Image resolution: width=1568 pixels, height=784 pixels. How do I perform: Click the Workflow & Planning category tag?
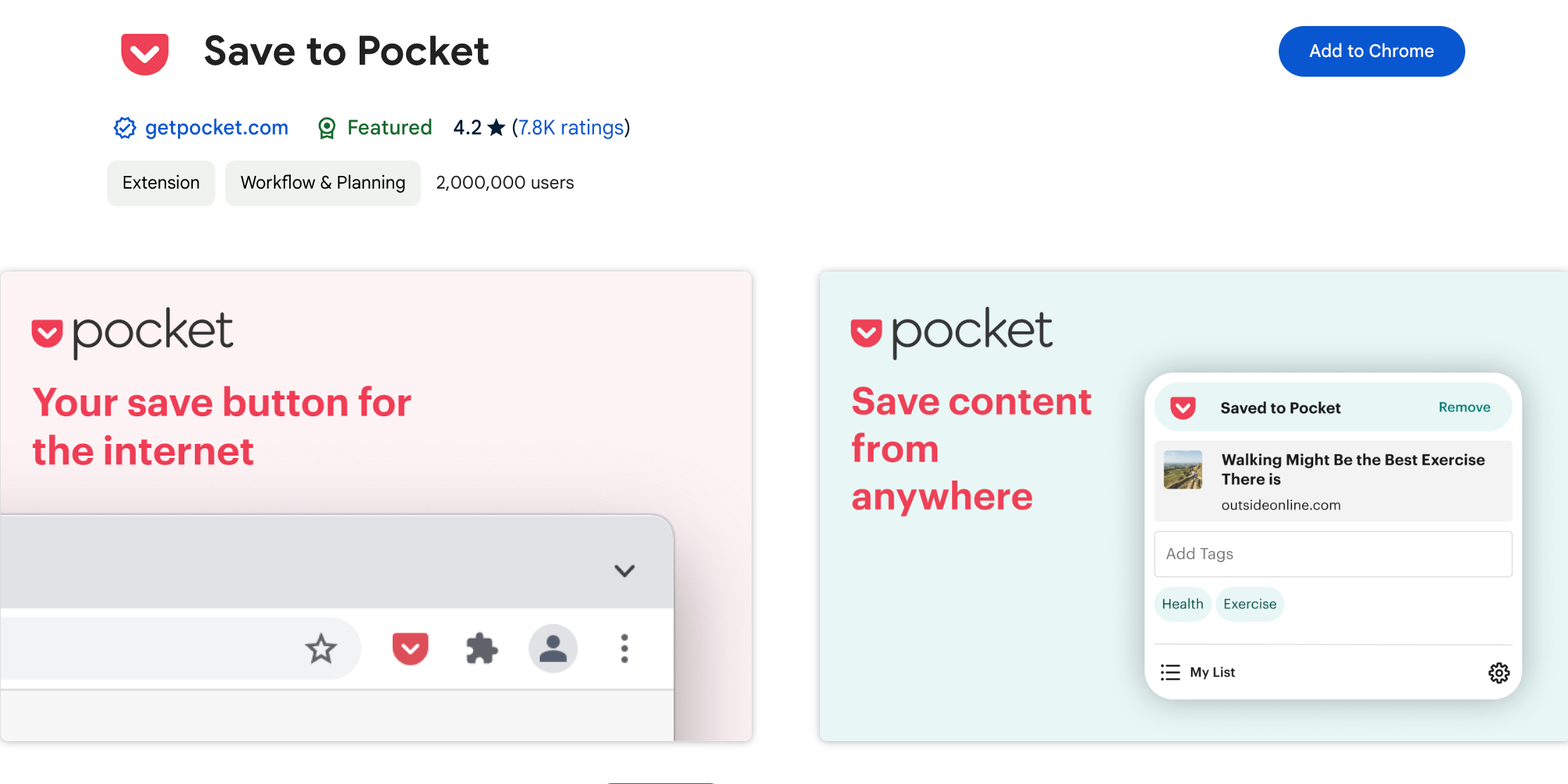pos(322,182)
